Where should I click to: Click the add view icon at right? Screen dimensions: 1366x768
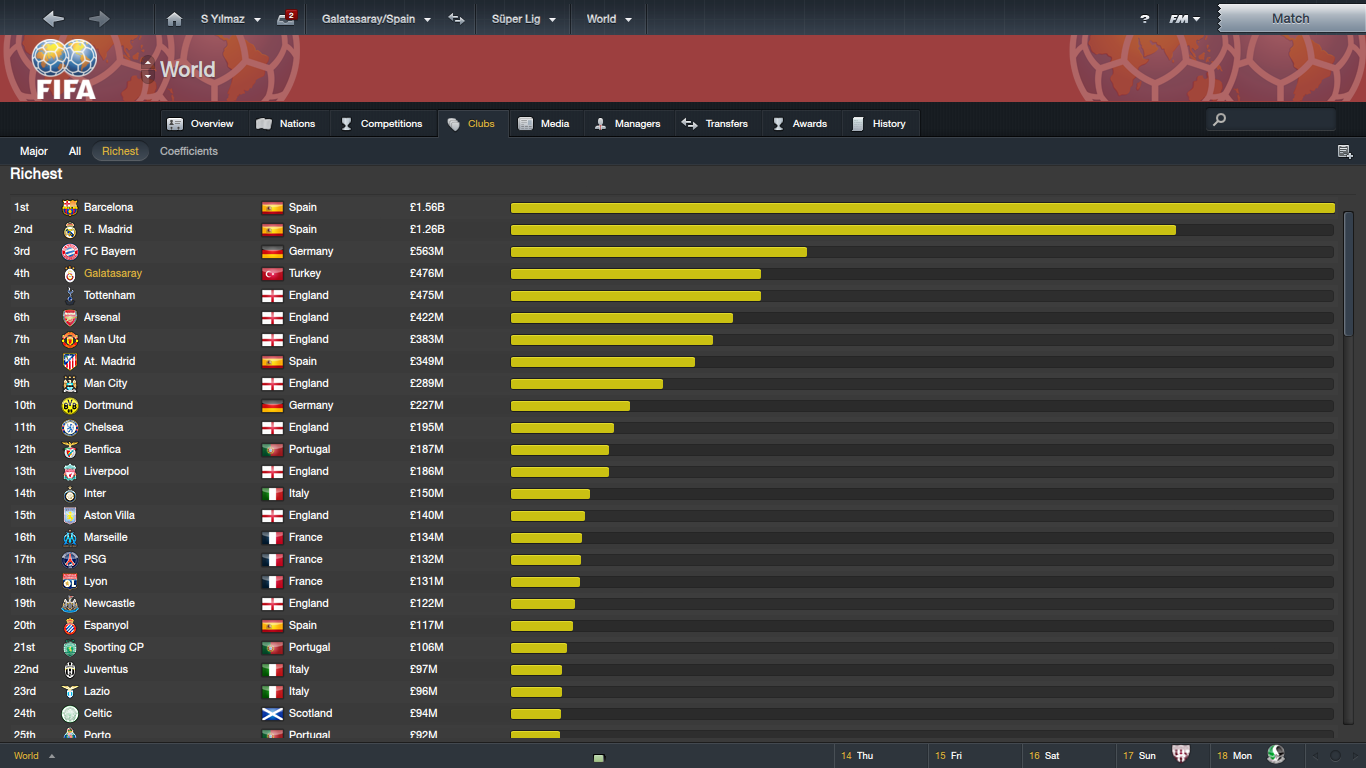tap(1345, 152)
